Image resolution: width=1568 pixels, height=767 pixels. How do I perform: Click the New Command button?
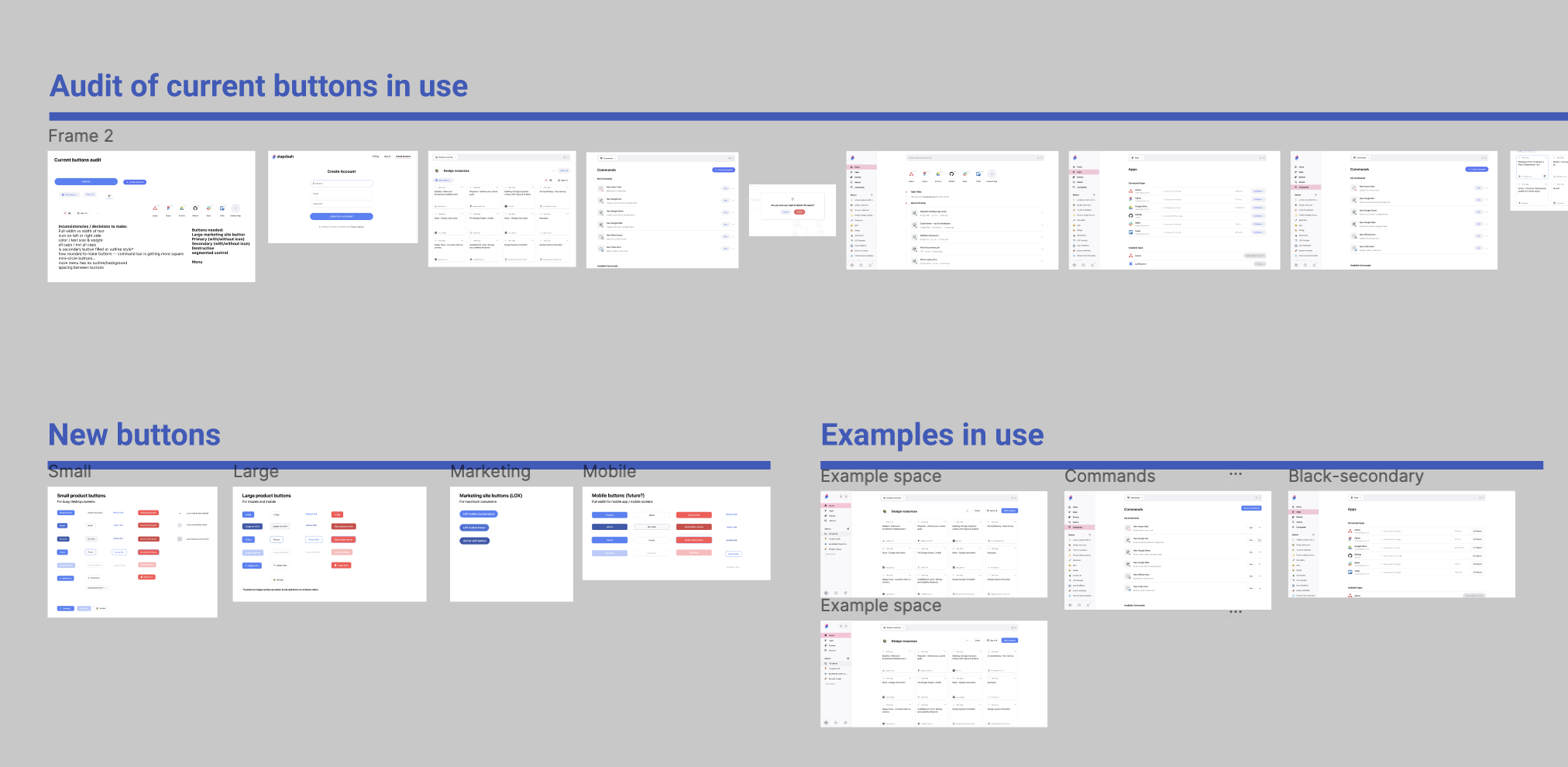pos(724,170)
